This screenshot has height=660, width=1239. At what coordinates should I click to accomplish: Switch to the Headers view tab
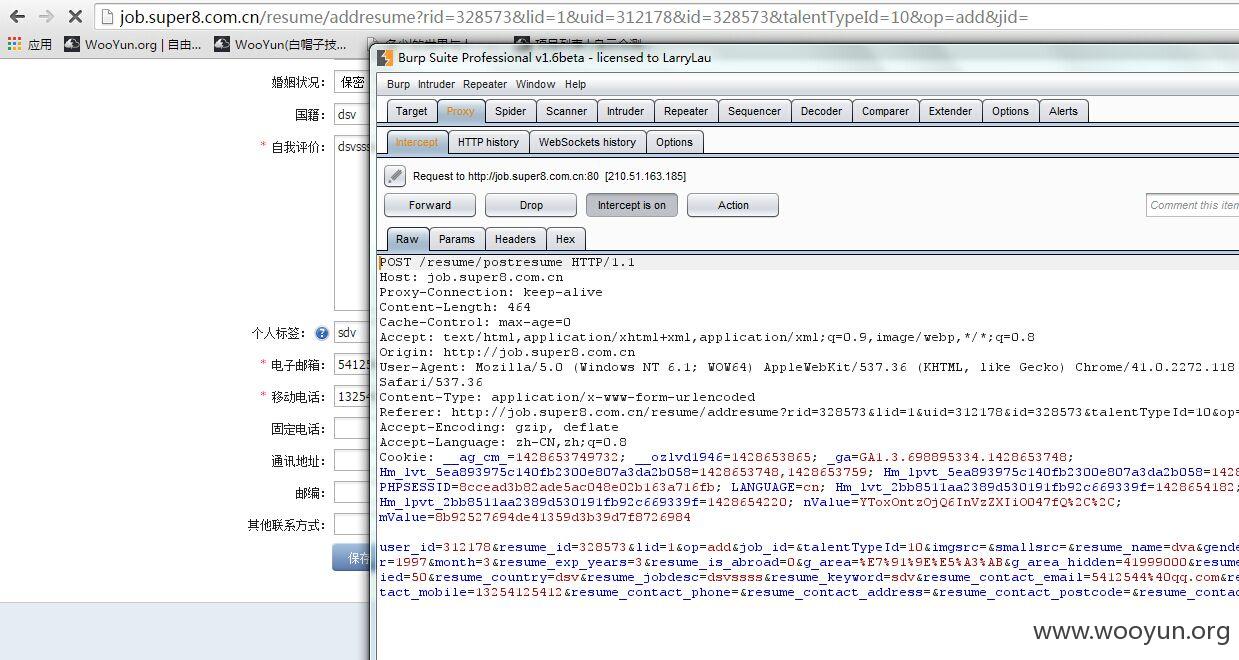pyautogui.click(x=515, y=239)
